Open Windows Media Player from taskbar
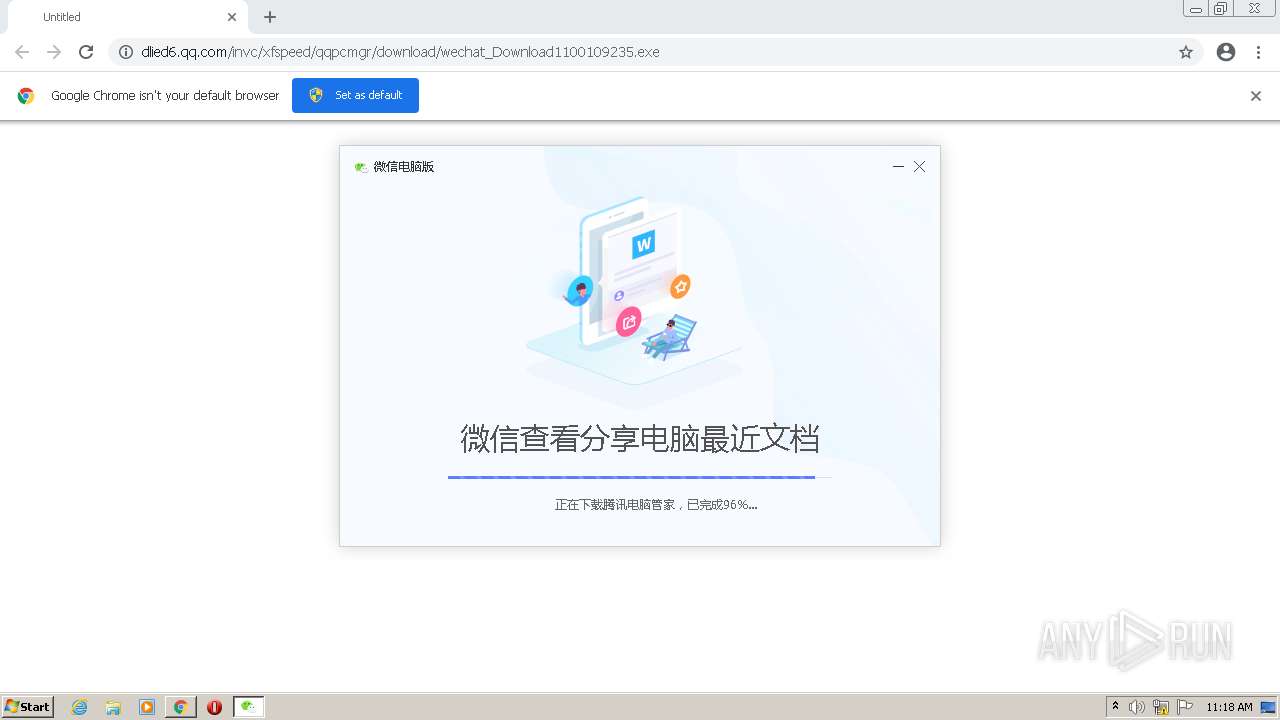This screenshot has width=1280, height=720. [x=147, y=707]
